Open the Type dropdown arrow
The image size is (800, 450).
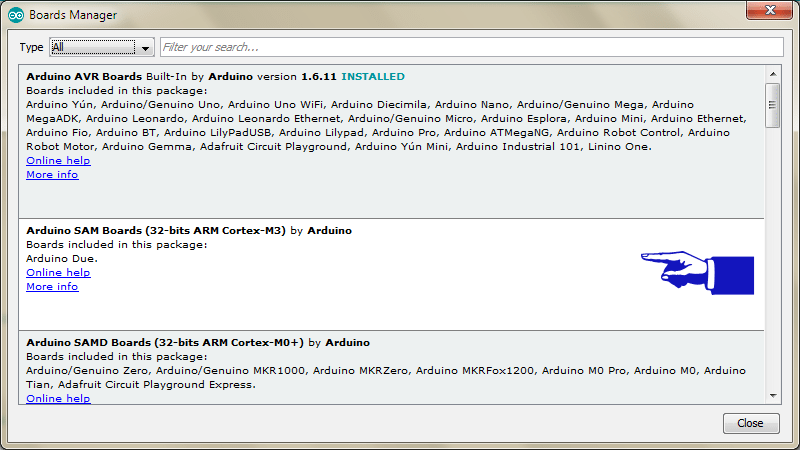(x=146, y=48)
